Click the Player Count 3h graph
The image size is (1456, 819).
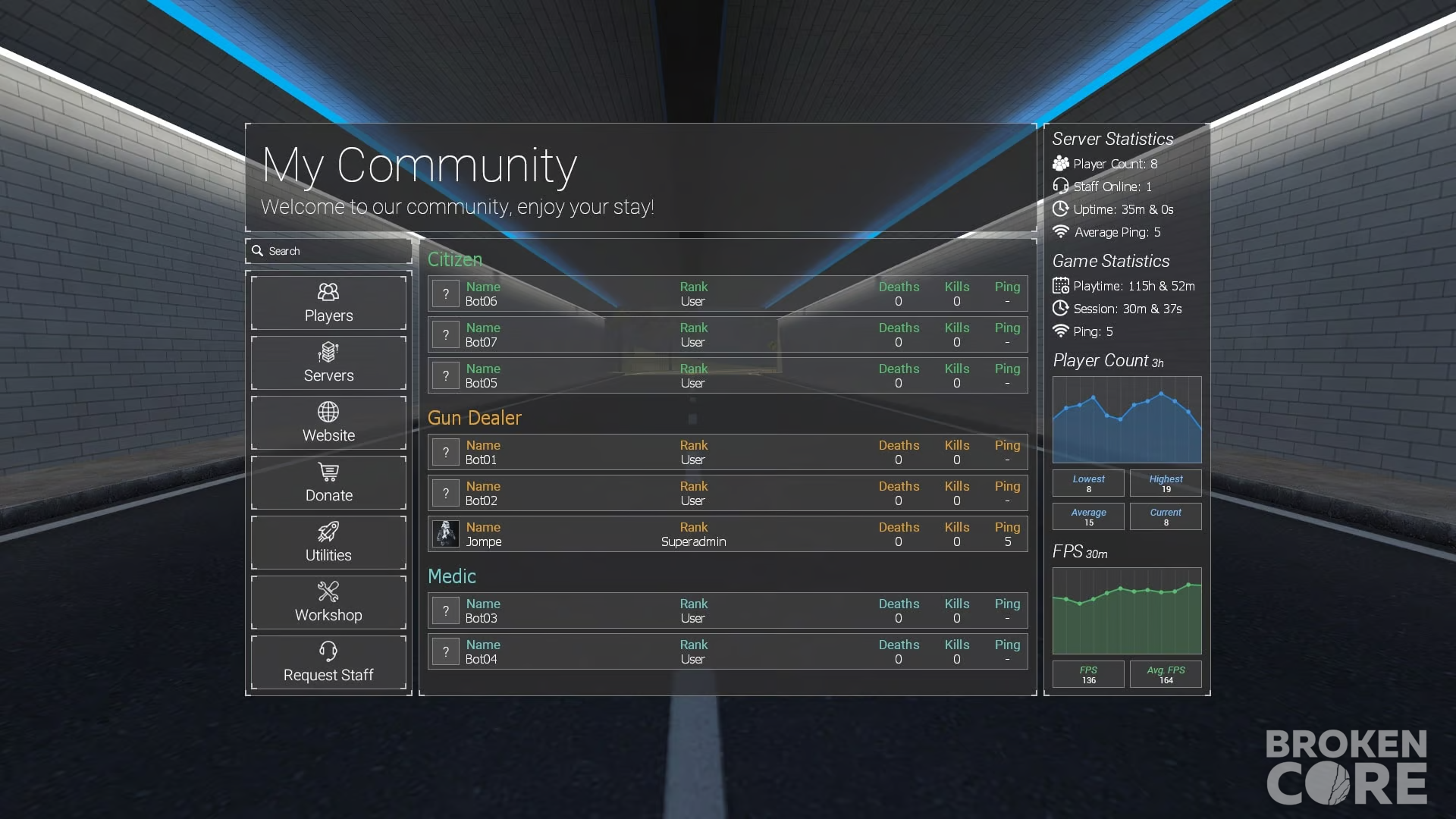1127,420
